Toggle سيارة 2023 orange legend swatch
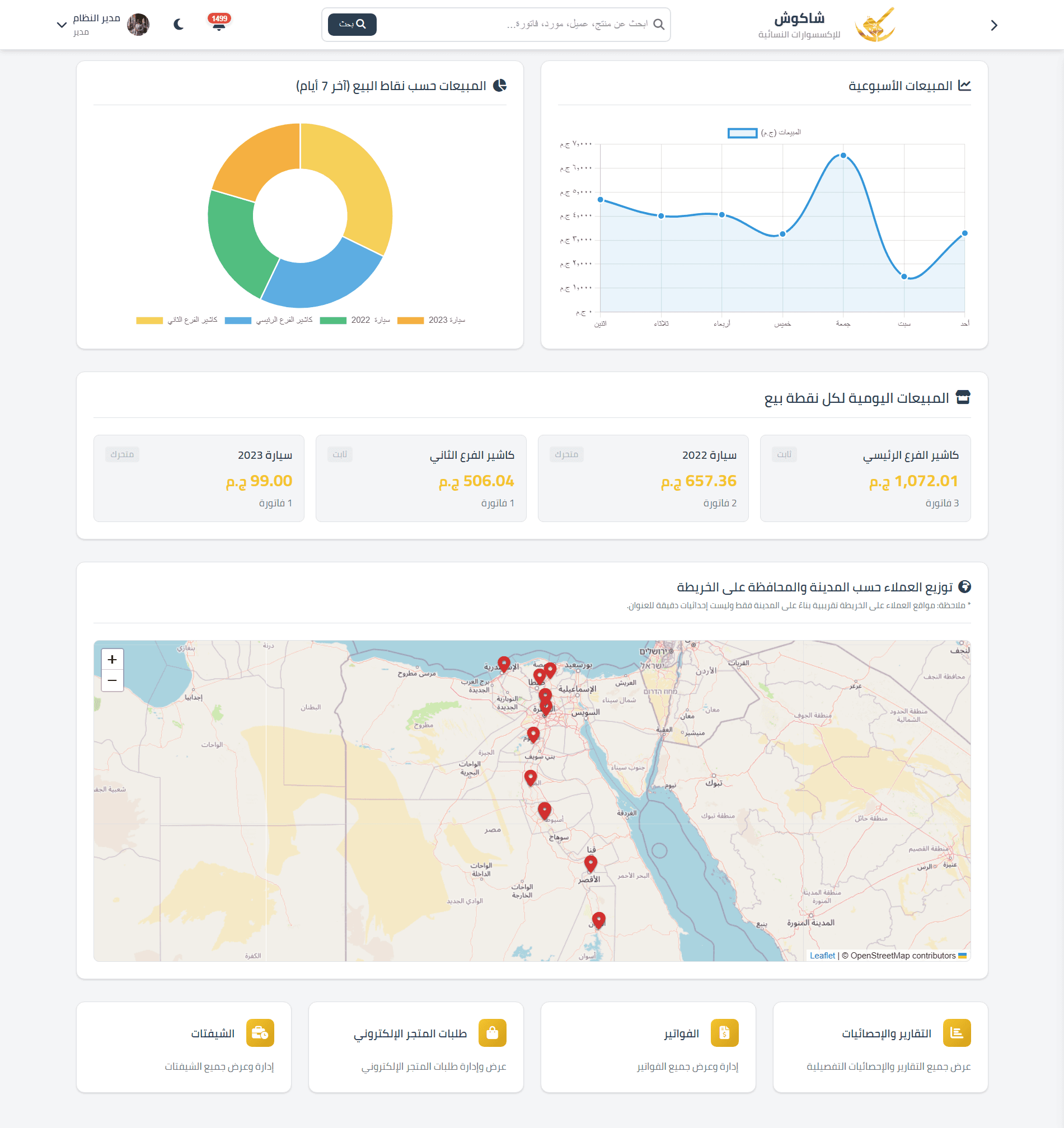Viewport: 1064px width, 1128px height. pyautogui.click(x=410, y=321)
